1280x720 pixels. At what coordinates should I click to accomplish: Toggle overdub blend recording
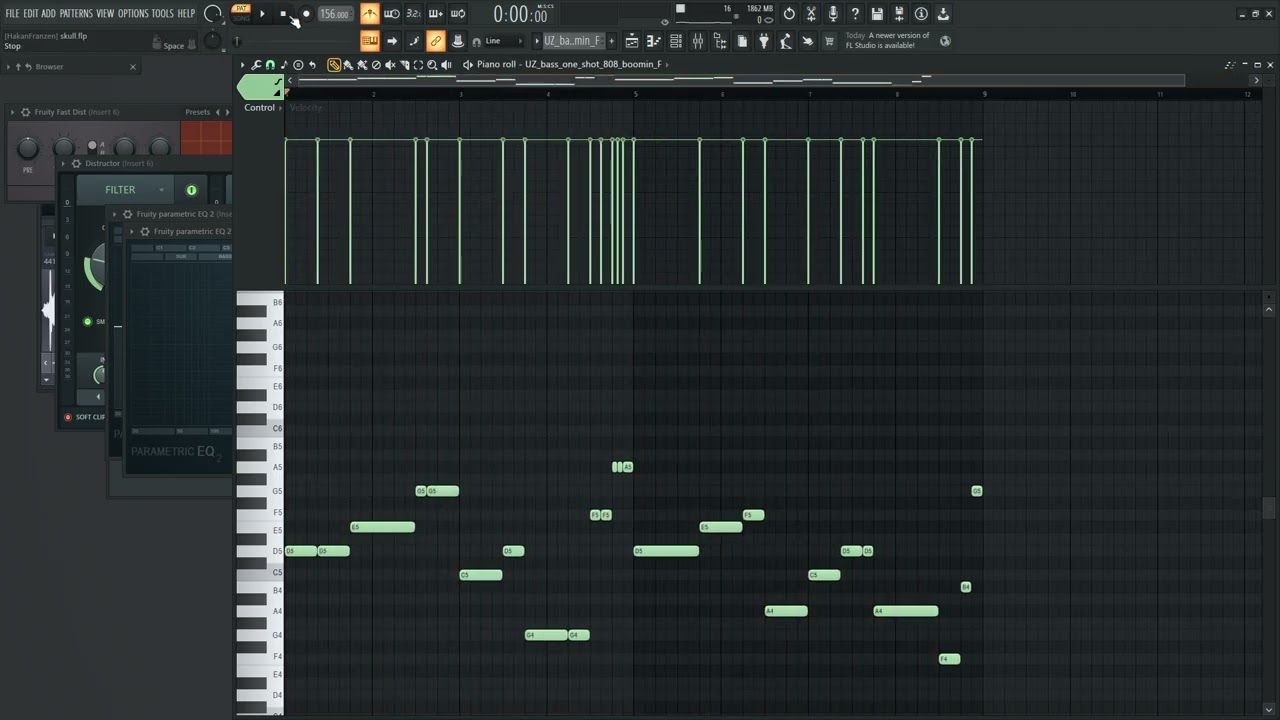coord(435,14)
